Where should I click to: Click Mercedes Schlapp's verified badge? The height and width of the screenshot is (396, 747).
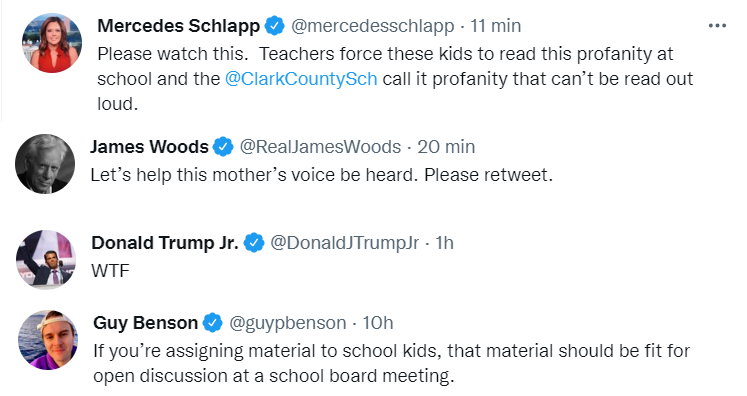point(274,26)
